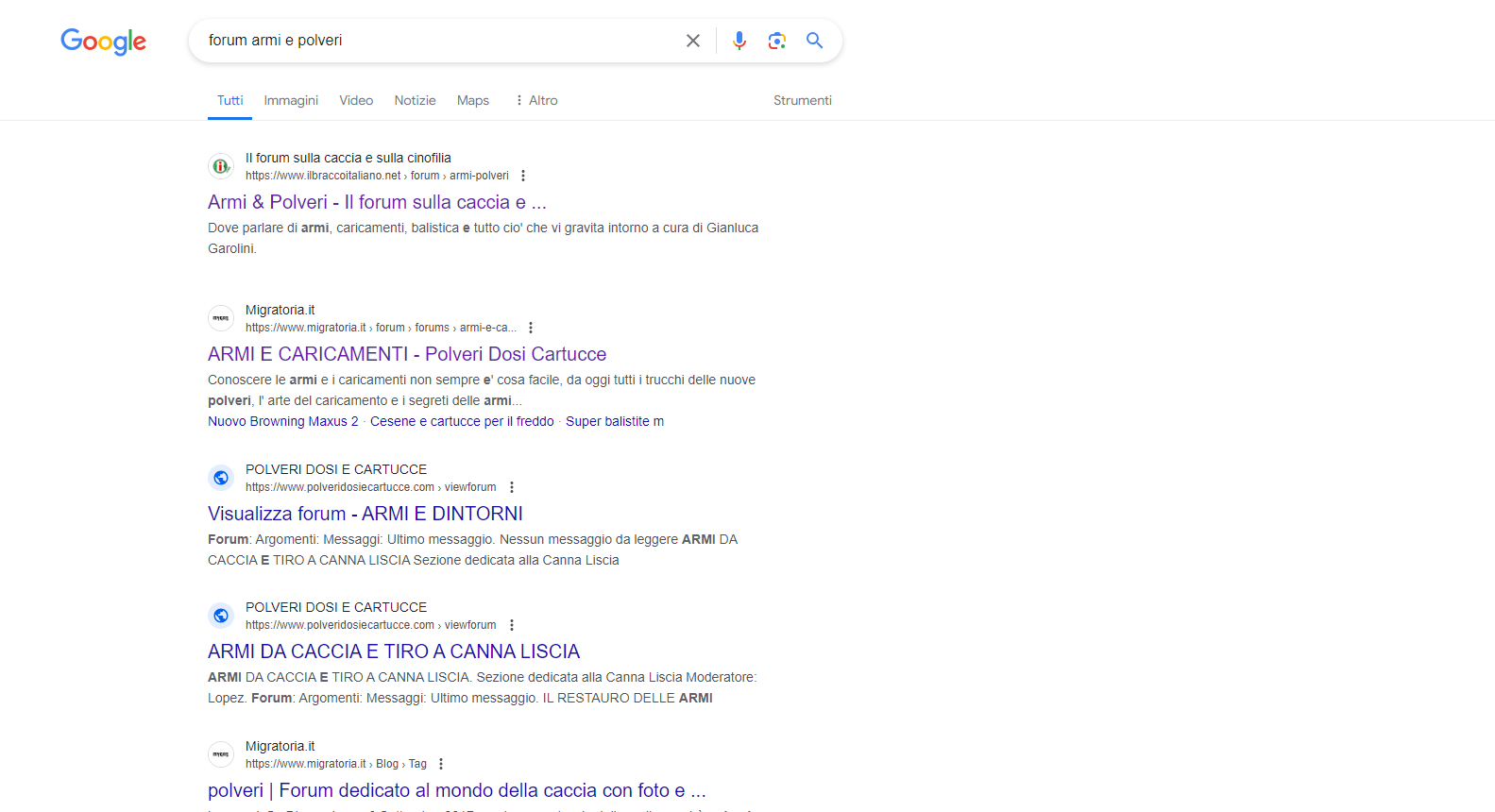Clear the search box with X icon

tap(692, 41)
